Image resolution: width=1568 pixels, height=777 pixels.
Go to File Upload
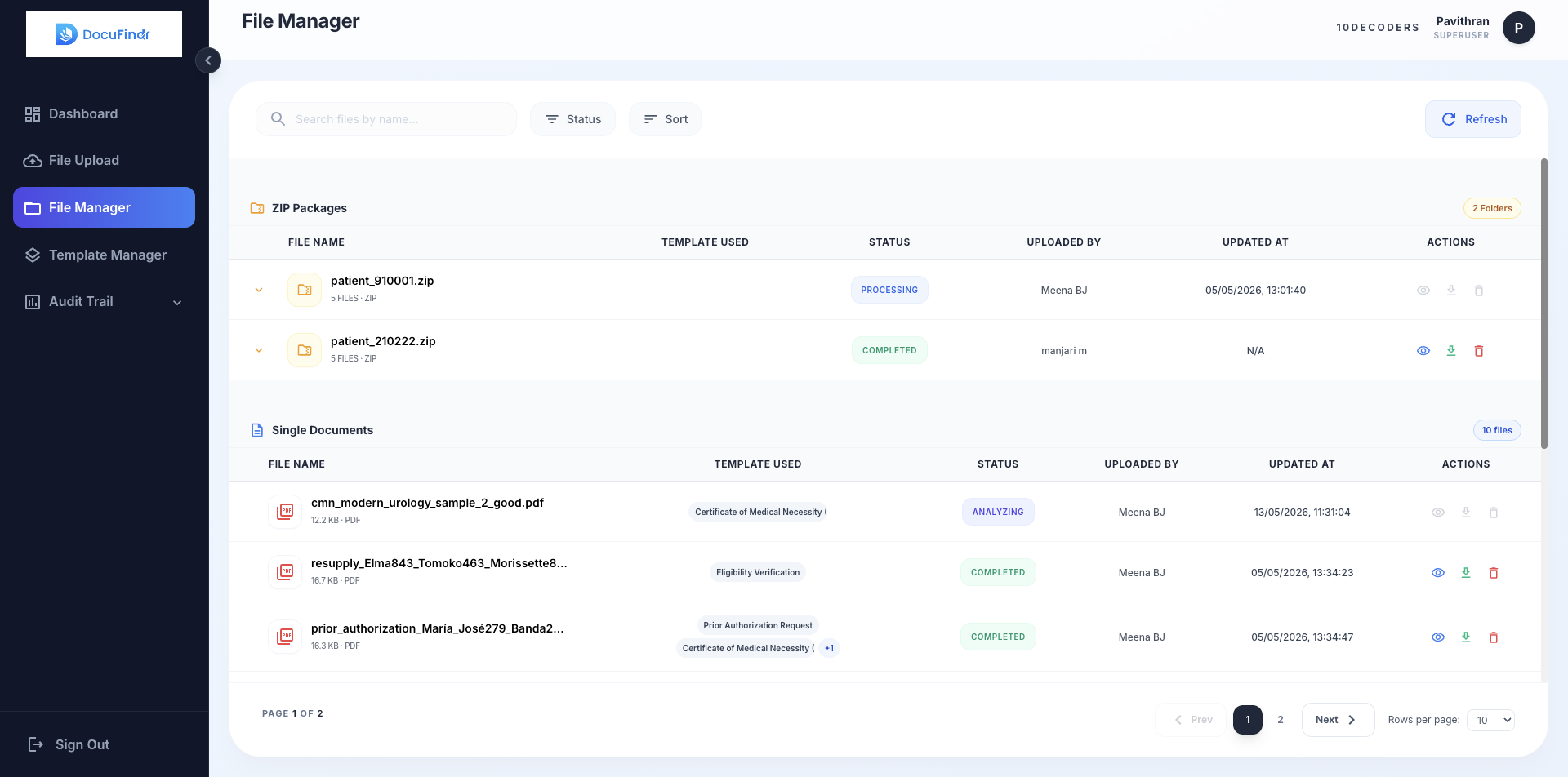click(x=104, y=161)
